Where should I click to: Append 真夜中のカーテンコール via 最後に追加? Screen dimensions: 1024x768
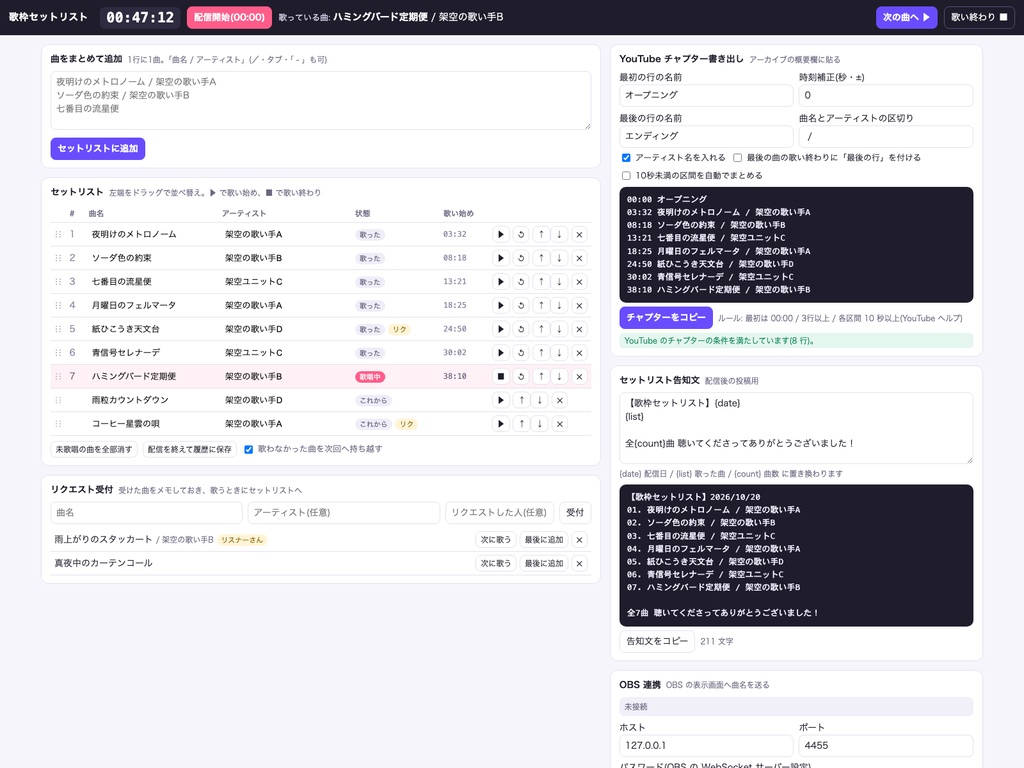(544, 564)
